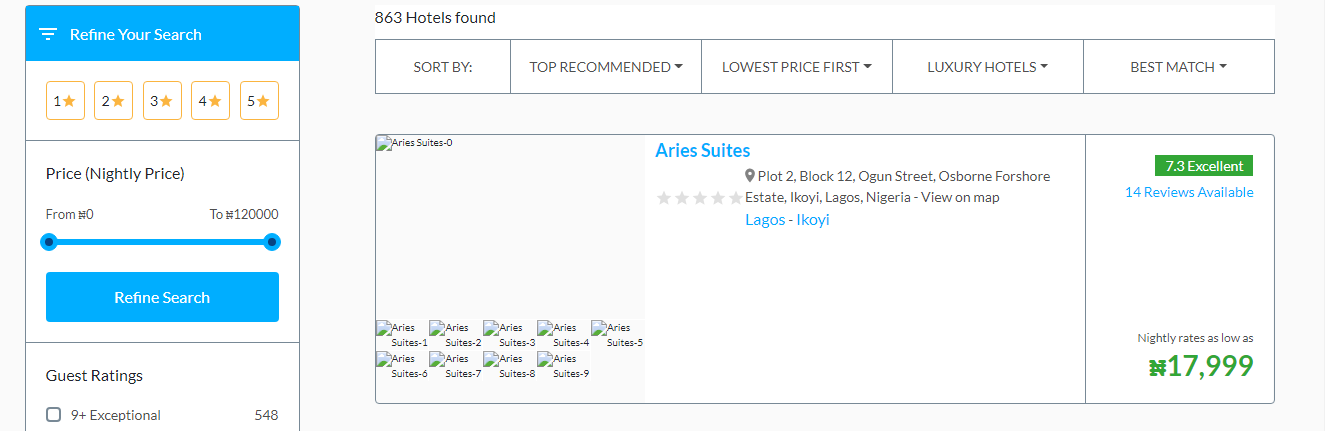Click the minimum price slider handle
Screen dimensions: 1325x431
[x=49, y=242]
